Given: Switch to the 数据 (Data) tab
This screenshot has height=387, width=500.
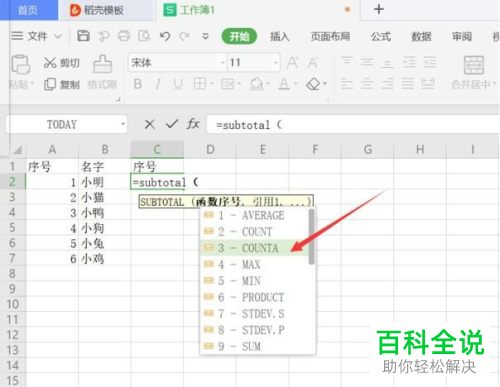Looking at the screenshot, I should 421,36.
